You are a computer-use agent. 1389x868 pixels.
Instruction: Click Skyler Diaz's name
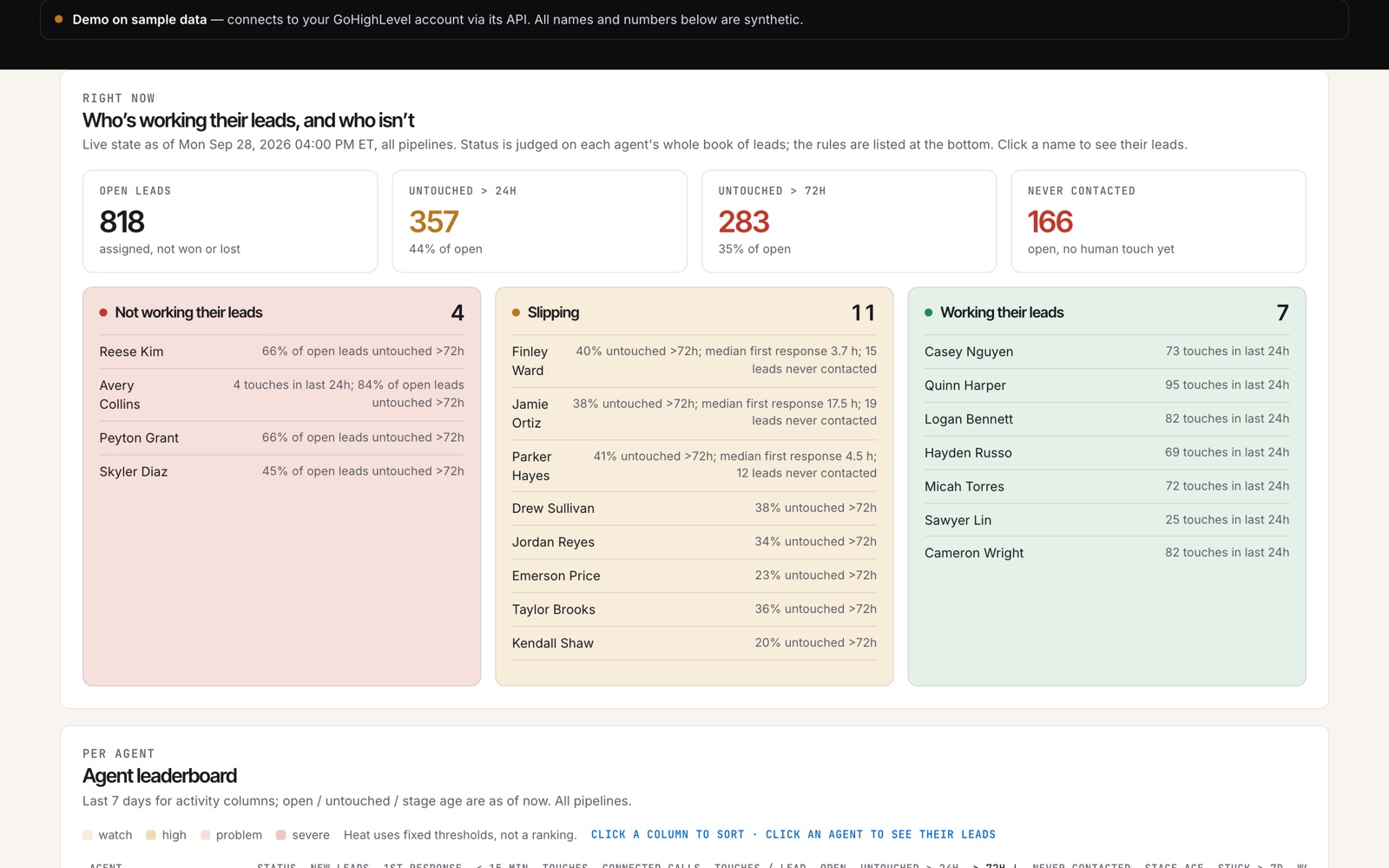134,471
